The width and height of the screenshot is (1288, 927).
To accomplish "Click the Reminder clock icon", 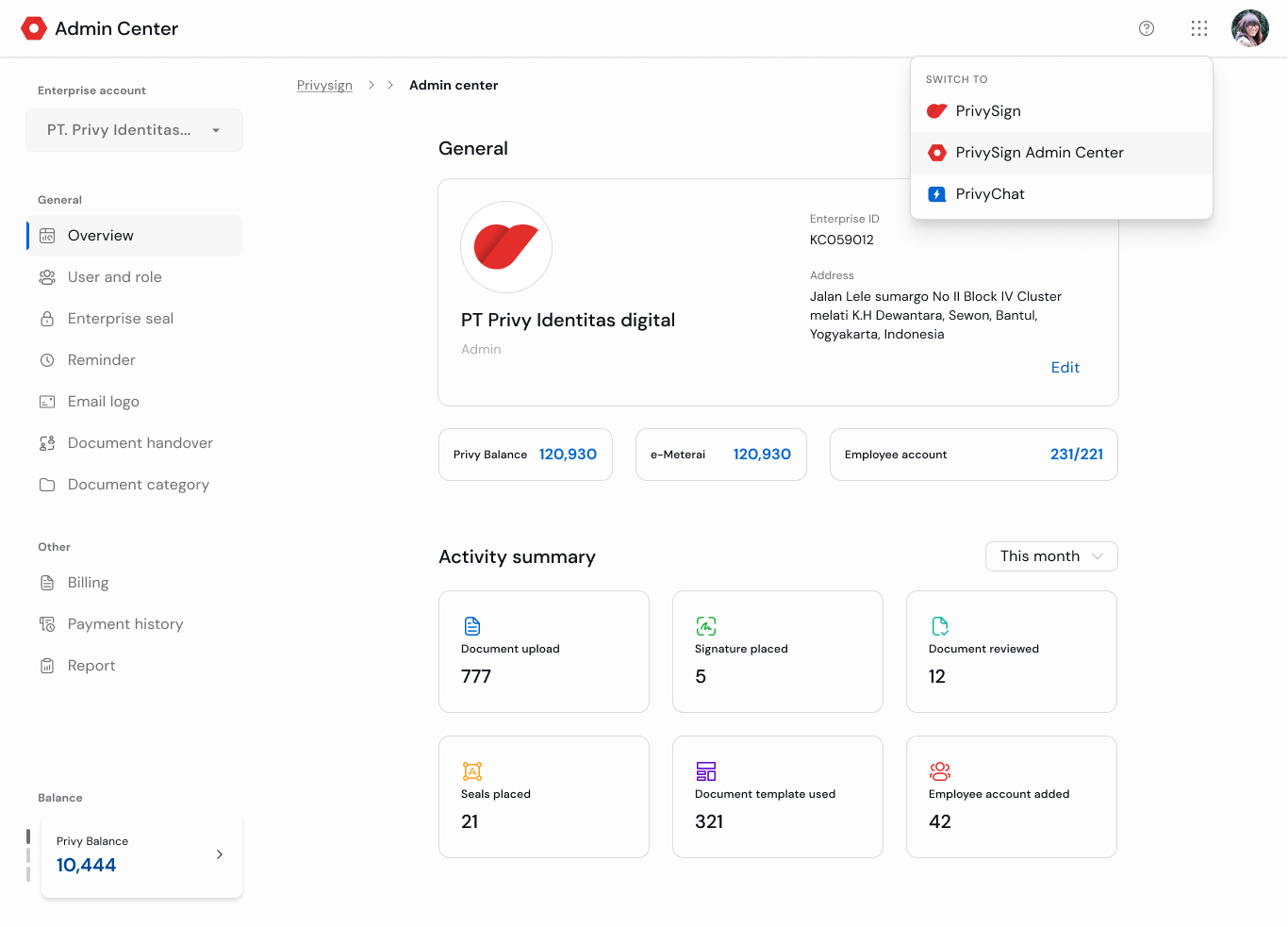I will point(47,360).
